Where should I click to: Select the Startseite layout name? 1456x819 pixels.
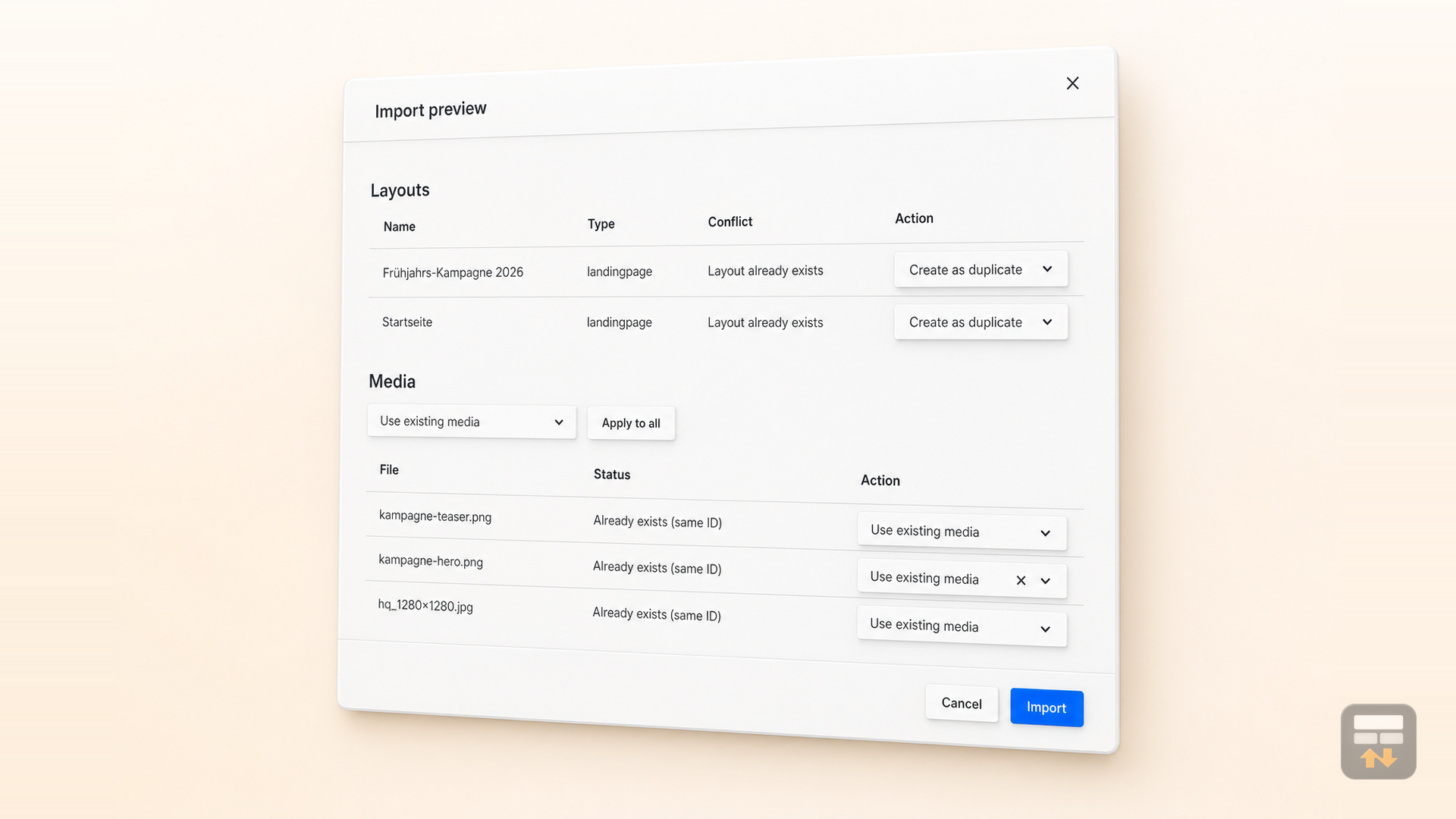[x=407, y=322]
